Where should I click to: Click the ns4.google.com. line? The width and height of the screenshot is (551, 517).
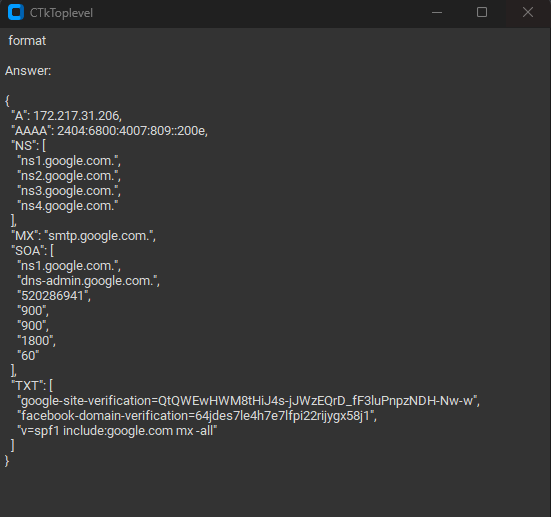[x=67, y=206]
